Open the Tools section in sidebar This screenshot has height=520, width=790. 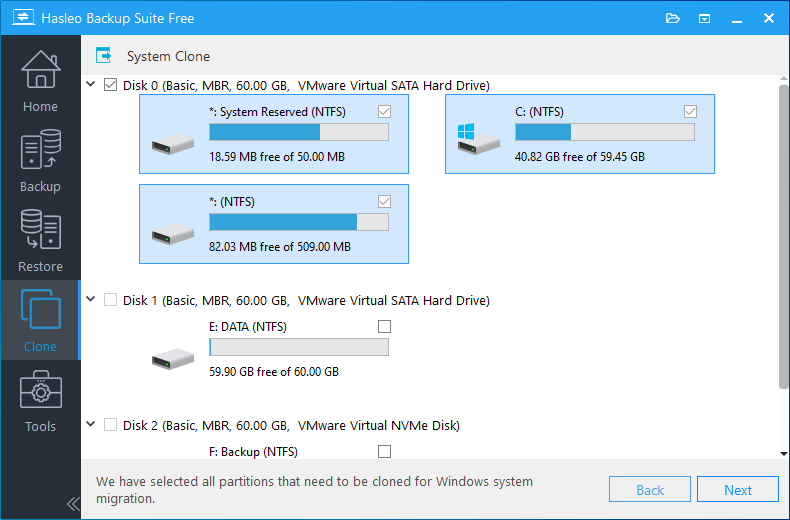tap(40, 401)
